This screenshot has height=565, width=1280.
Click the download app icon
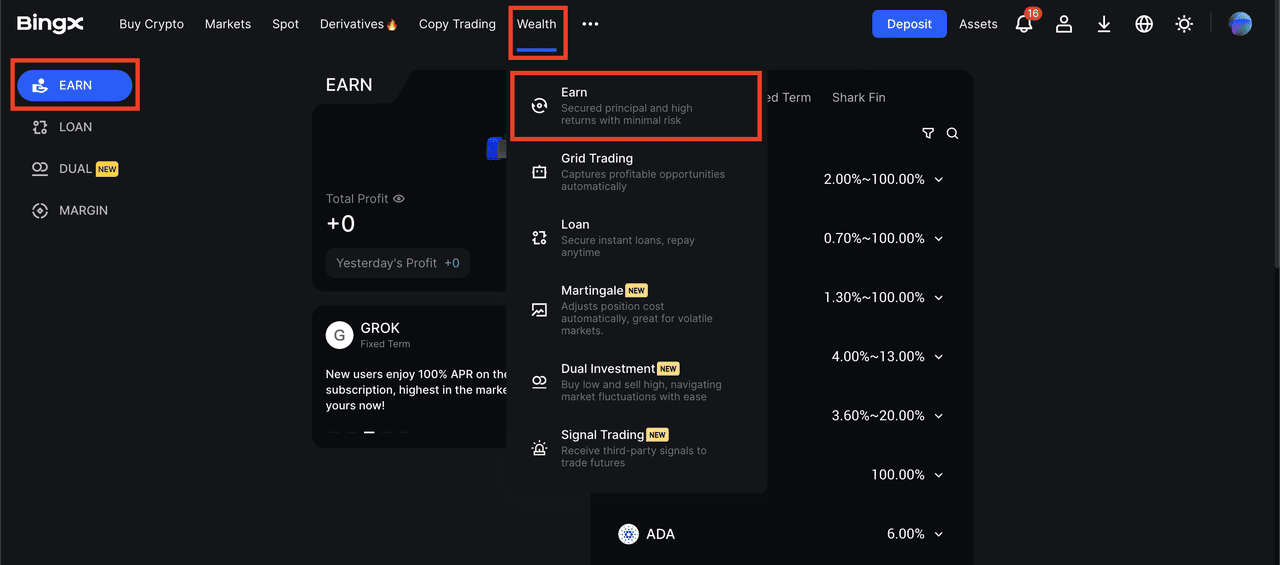pos(1104,24)
